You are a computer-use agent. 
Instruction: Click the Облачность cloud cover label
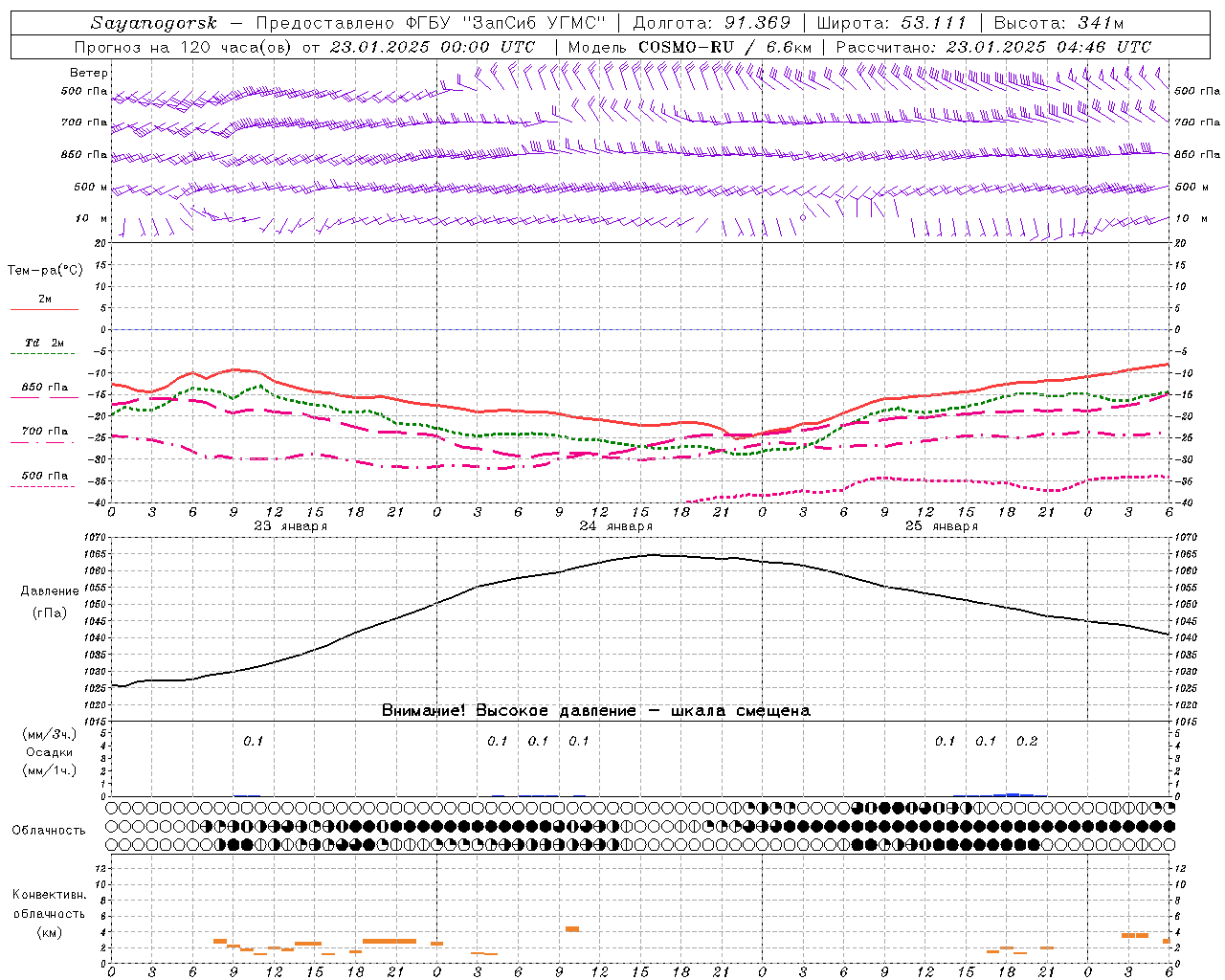49,830
